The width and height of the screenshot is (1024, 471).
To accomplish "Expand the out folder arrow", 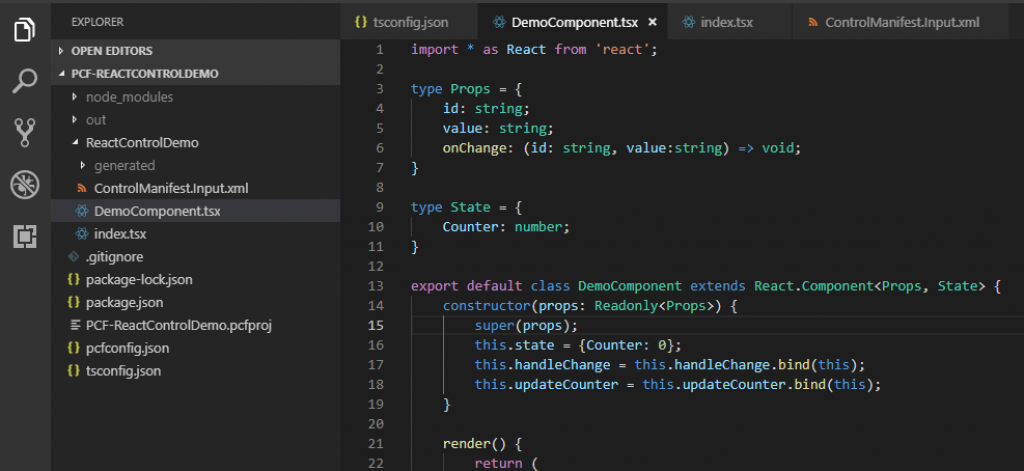I will click(x=74, y=120).
